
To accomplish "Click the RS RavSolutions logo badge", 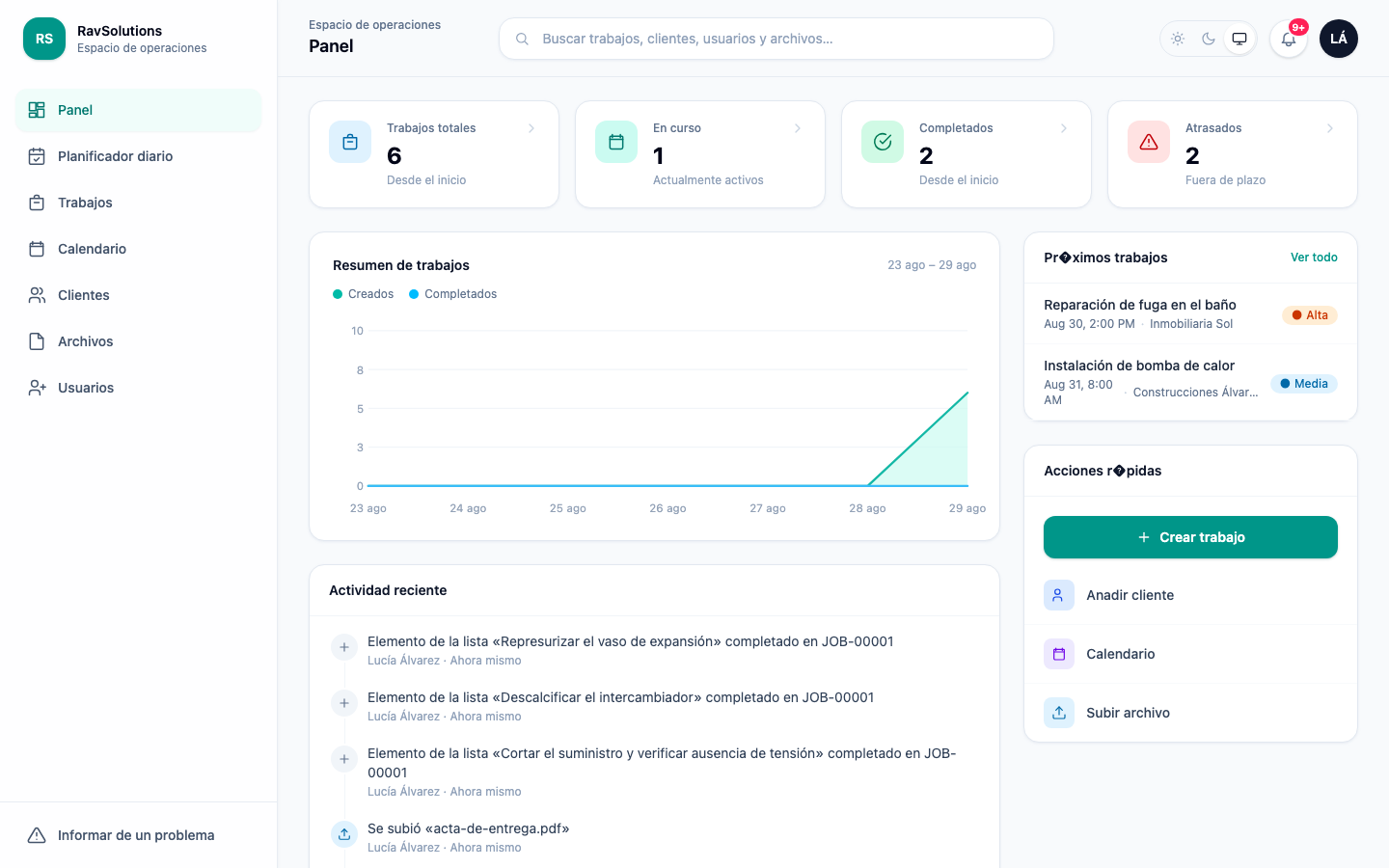I will [x=44, y=39].
